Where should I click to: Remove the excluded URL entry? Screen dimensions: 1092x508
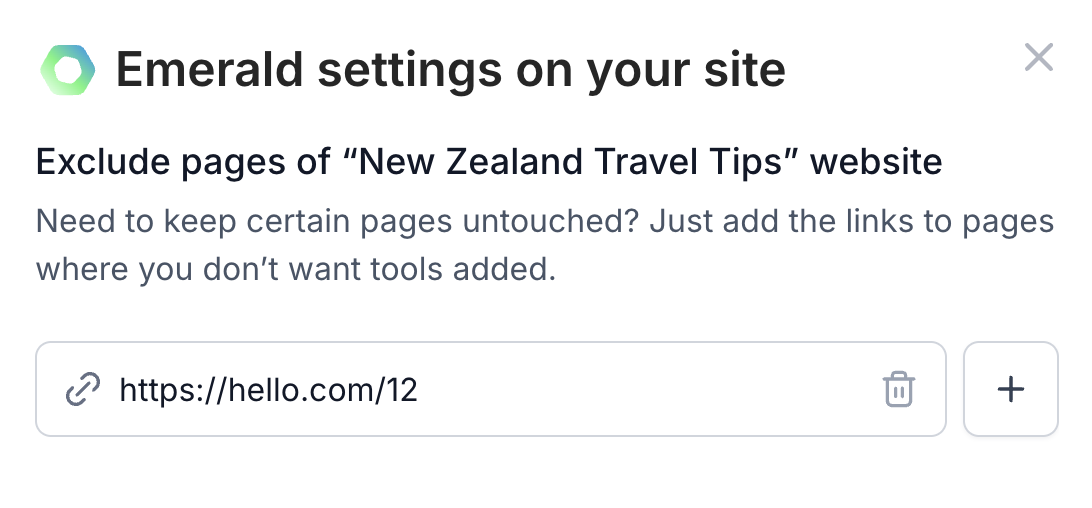pyautogui.click(x=898, y=389)
